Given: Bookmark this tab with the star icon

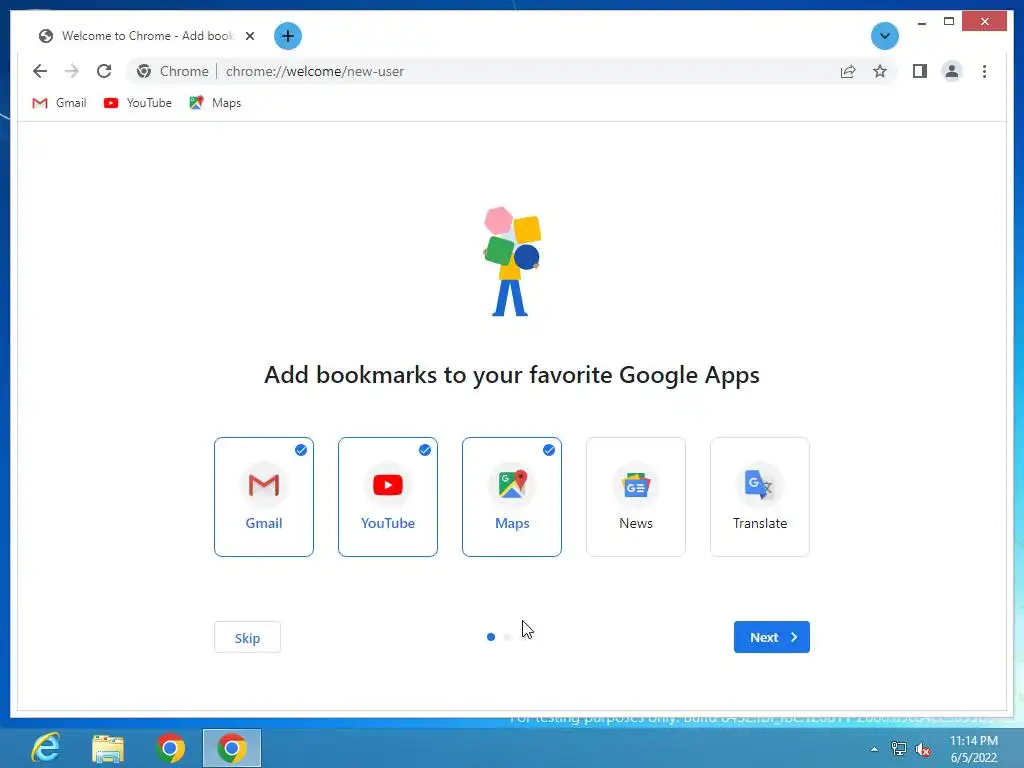Looking at the screenshot, I should 880,71.
